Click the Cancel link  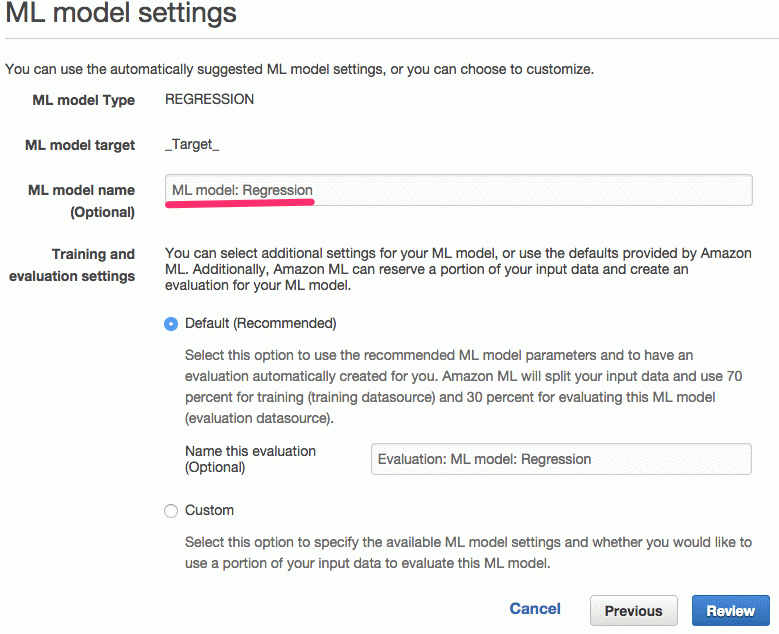click(535, 609)
